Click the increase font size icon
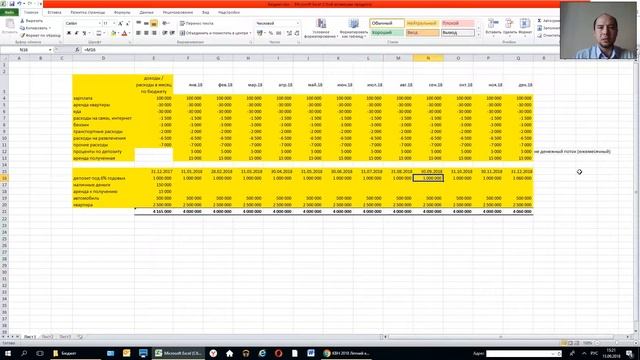Image resolution: width=640 pixels, height=360 pixels. [x=120, y=24]
